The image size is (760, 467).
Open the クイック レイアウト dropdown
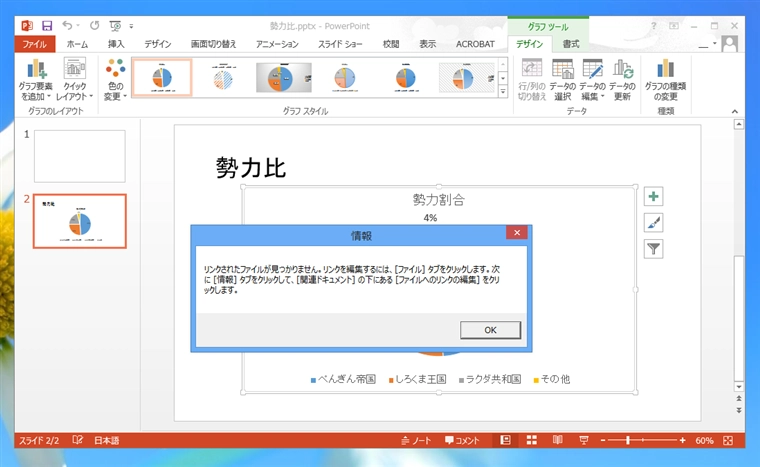(74, 80)
